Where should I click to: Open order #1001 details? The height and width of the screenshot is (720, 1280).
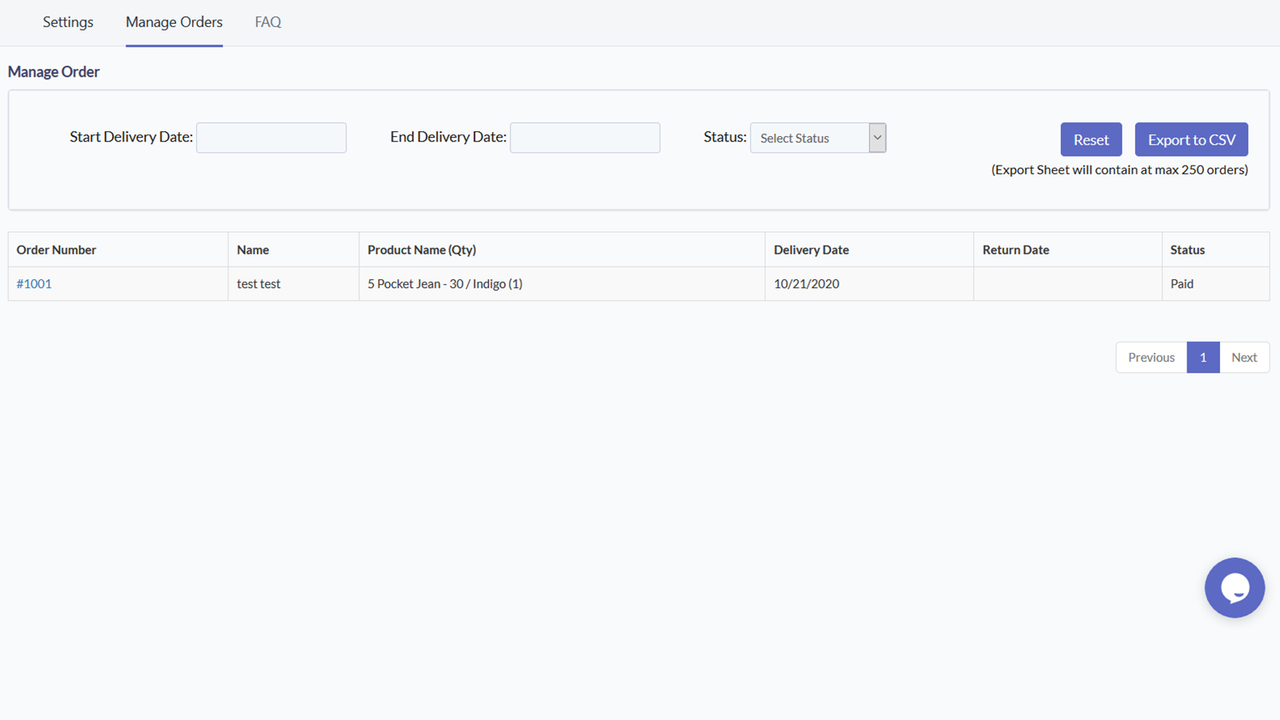(x=33, y=283)
